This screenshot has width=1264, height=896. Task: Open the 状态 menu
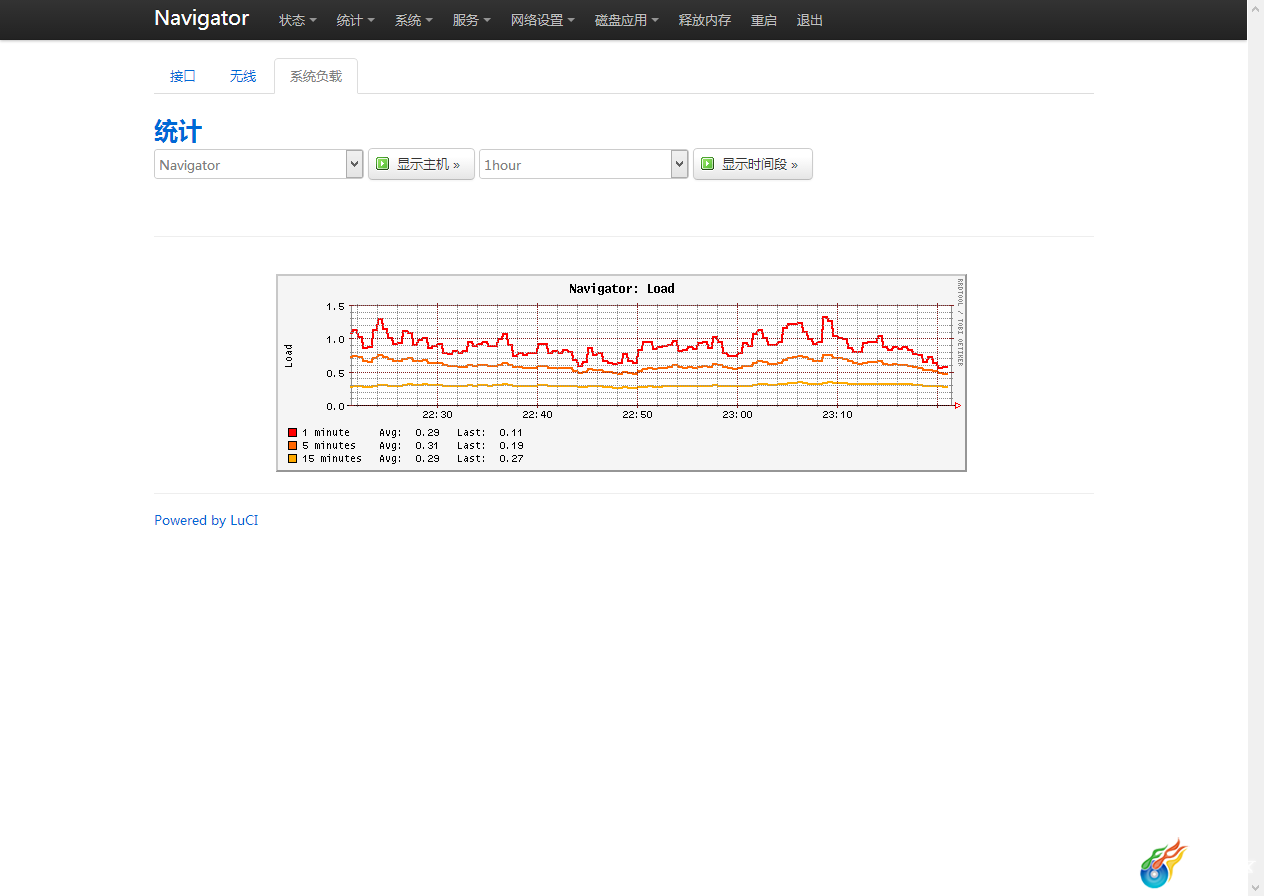tap(298, 20)
